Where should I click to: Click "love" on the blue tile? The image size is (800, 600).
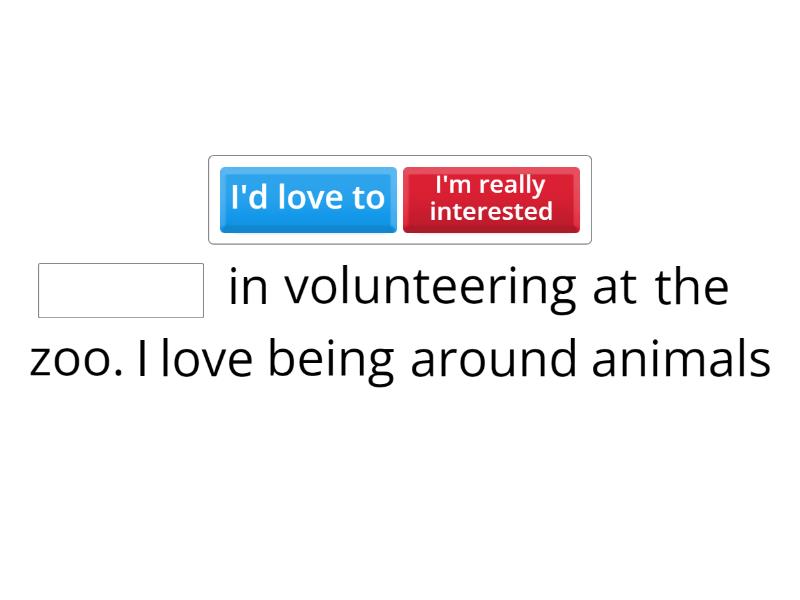coord(311,198)
